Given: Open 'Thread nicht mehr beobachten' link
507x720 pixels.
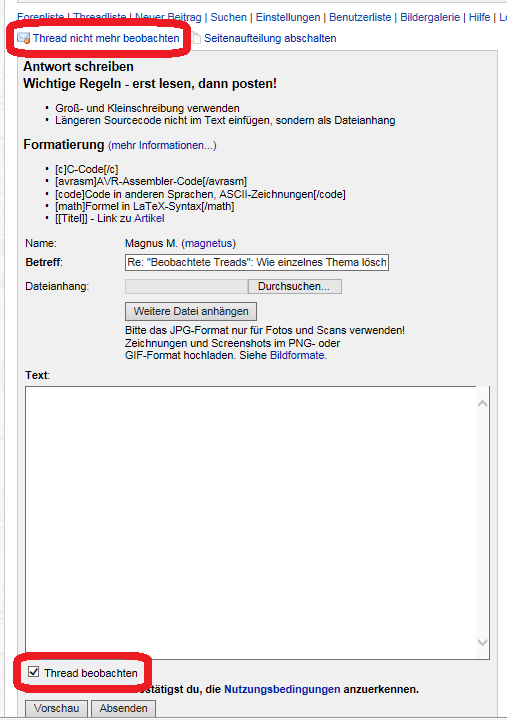Looking at the screenshot, I should (106, 38).
